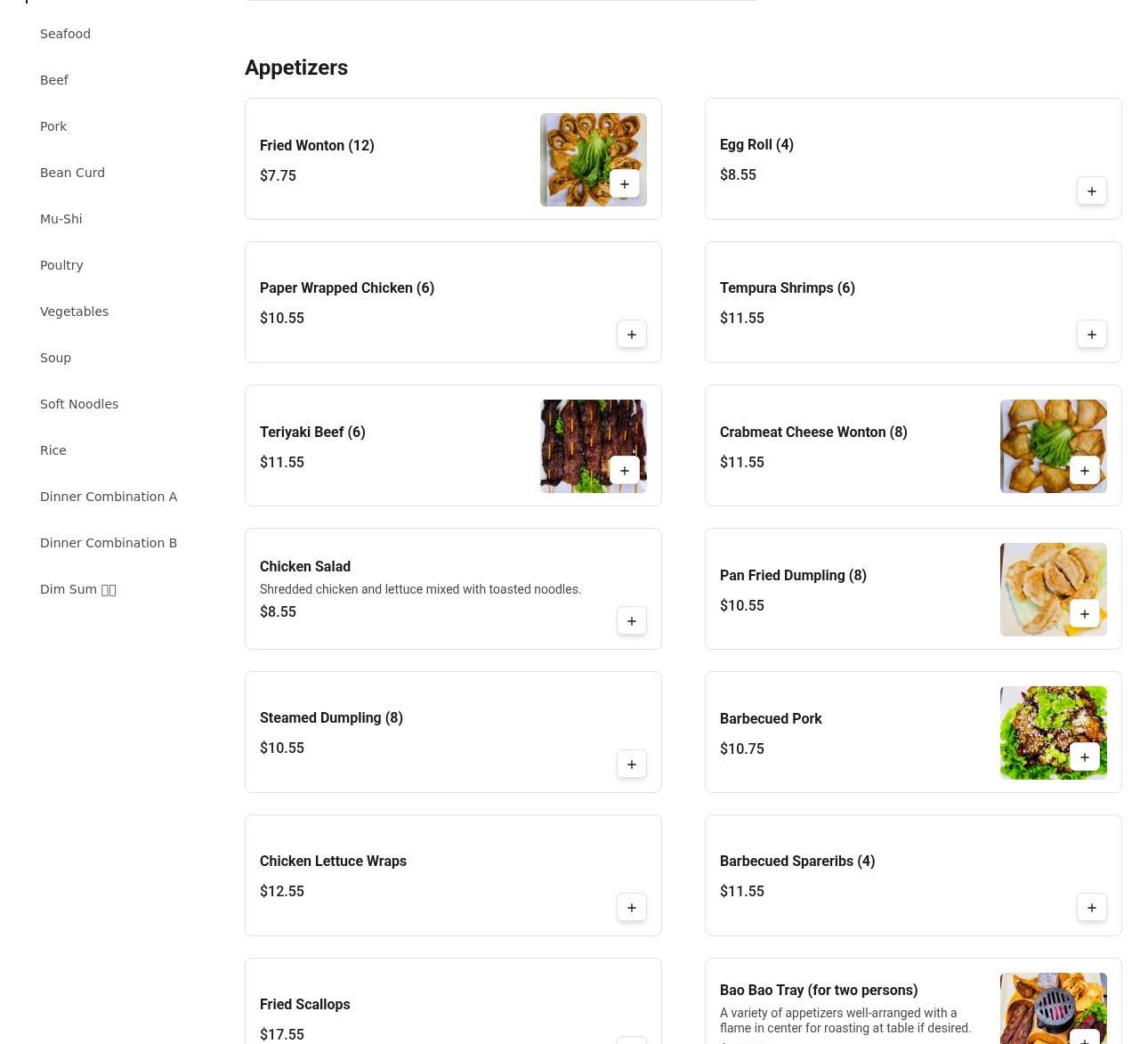
Task: Add Chicken Salad using plus icon
Action: coord(632,621)
